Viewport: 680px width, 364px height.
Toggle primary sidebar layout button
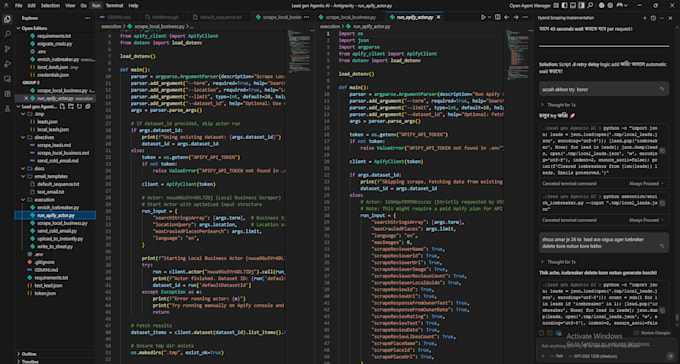[x=564, y=6]
